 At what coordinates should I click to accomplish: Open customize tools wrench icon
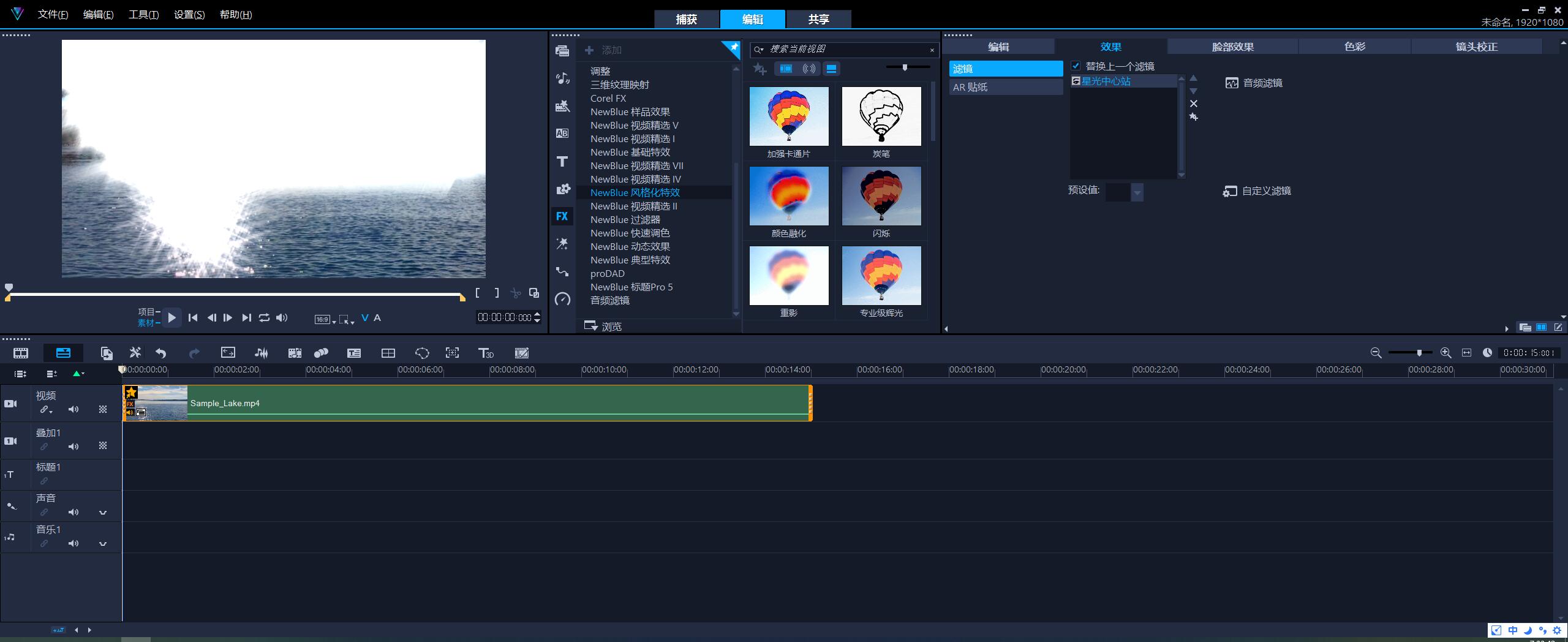(x=135, y=353)
